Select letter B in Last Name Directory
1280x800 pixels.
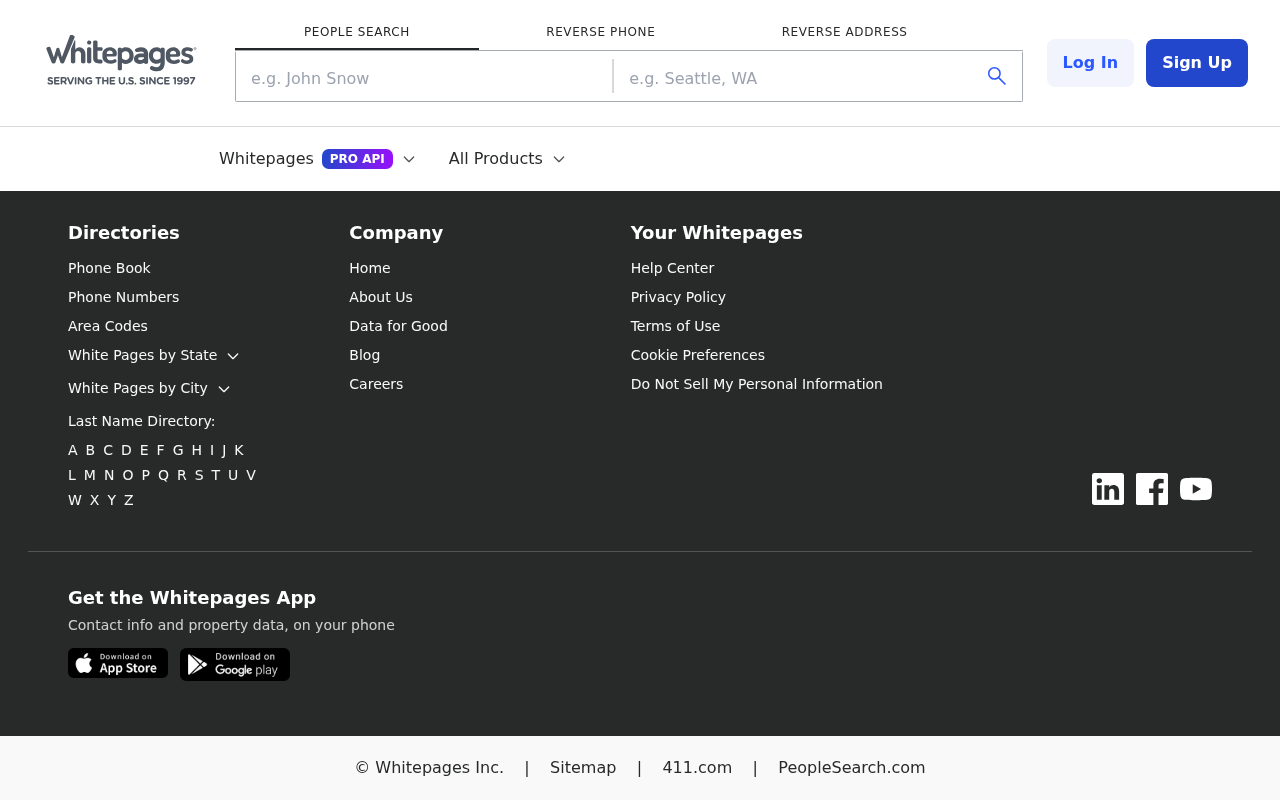(x=90, y=450)
